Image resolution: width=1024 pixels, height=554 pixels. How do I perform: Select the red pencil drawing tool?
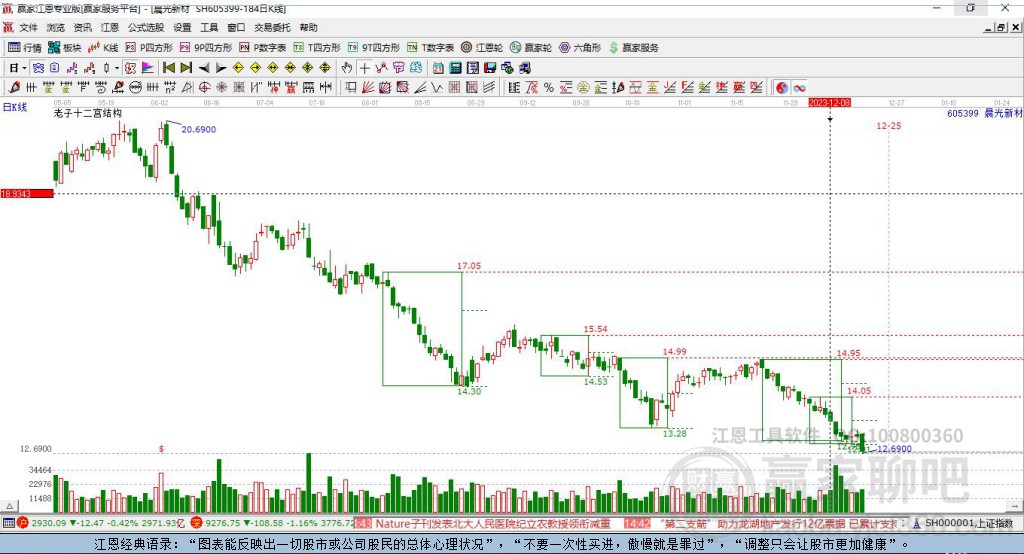[14, 88]
